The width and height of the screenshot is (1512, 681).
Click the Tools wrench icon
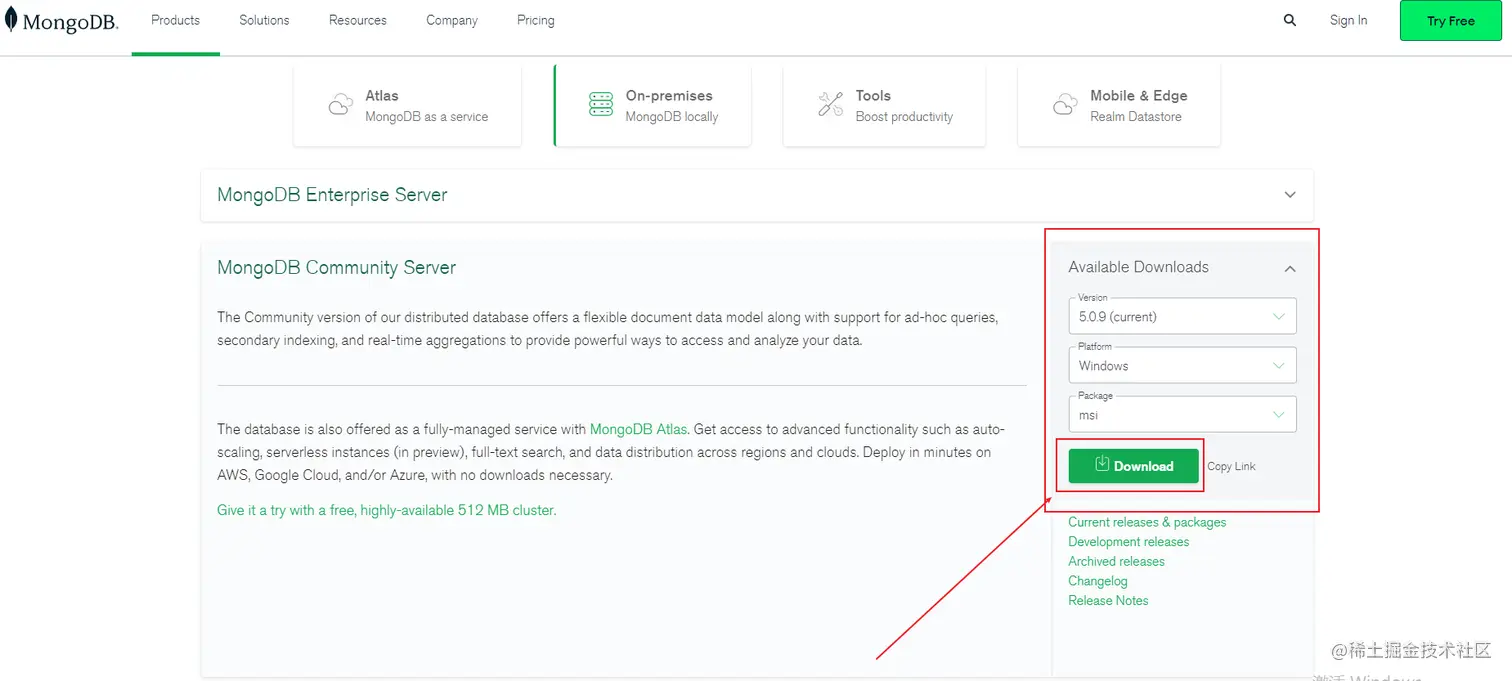tap(831, 105)
